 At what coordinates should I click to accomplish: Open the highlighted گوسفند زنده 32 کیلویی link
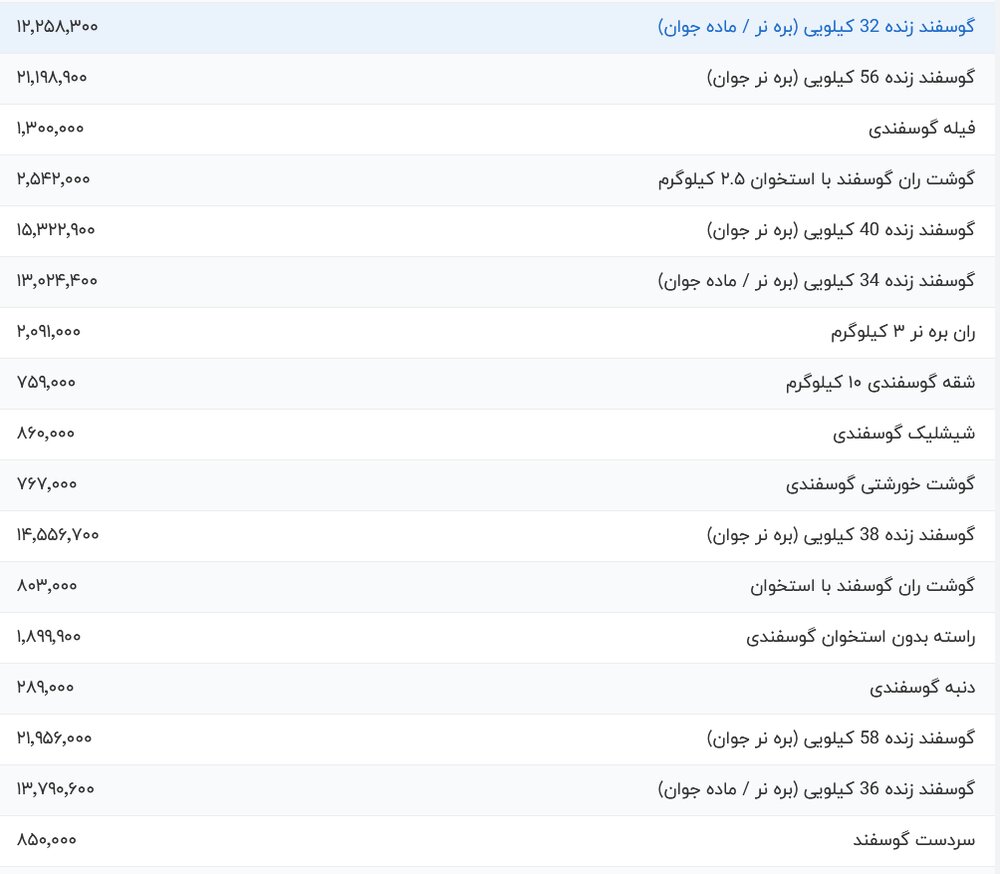[x=816, y=27]
